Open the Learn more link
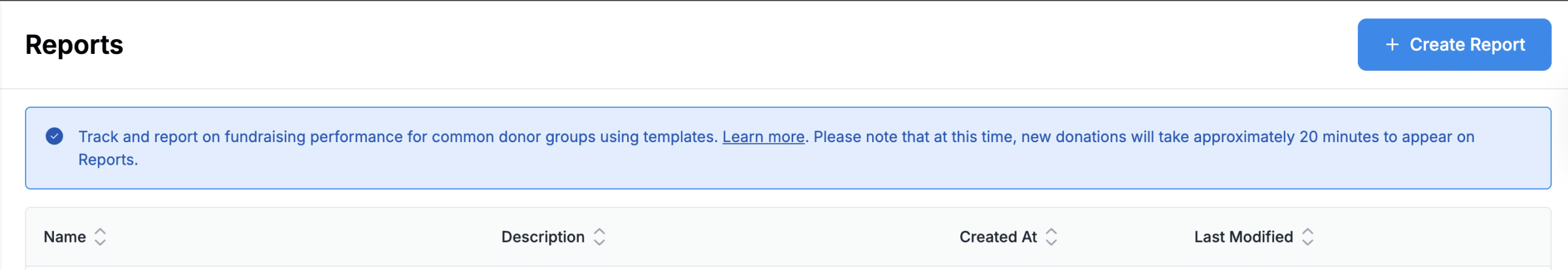The image size is (1568, 270). pyautogui.click(x=763, y=137)
